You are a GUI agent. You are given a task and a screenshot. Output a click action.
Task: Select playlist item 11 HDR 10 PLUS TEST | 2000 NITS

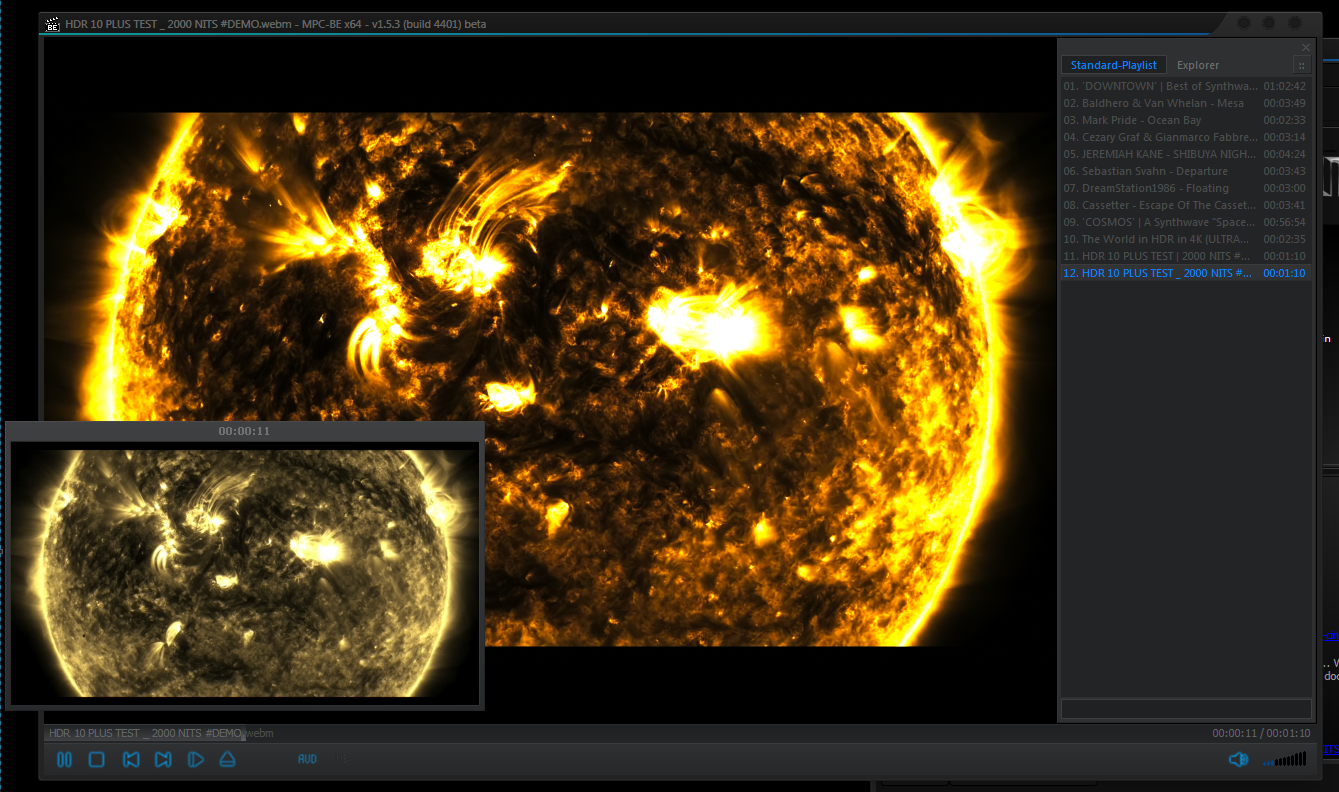[x=1185, y=256]
